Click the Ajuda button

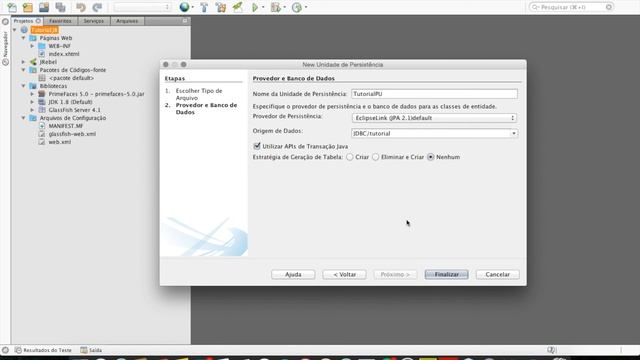pos(293,274)
